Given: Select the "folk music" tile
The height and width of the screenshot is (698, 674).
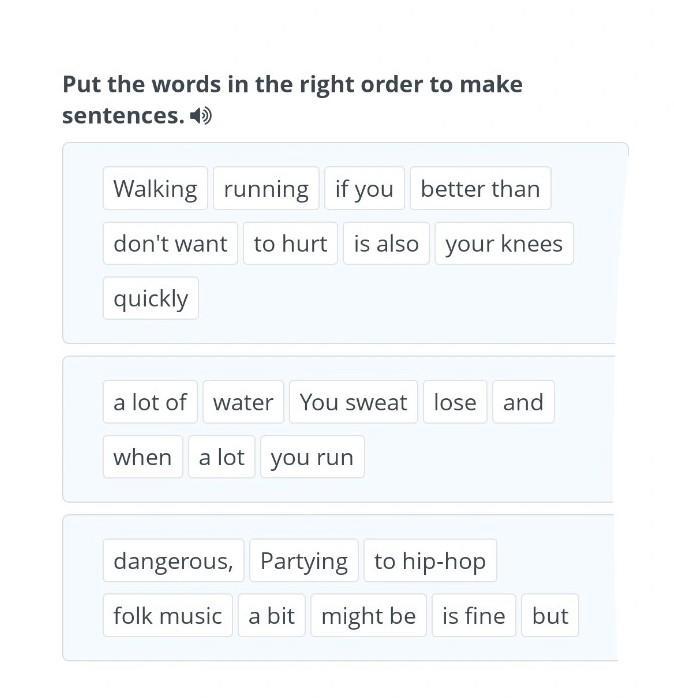Looking at the screenshot, I should pos(167,616).
